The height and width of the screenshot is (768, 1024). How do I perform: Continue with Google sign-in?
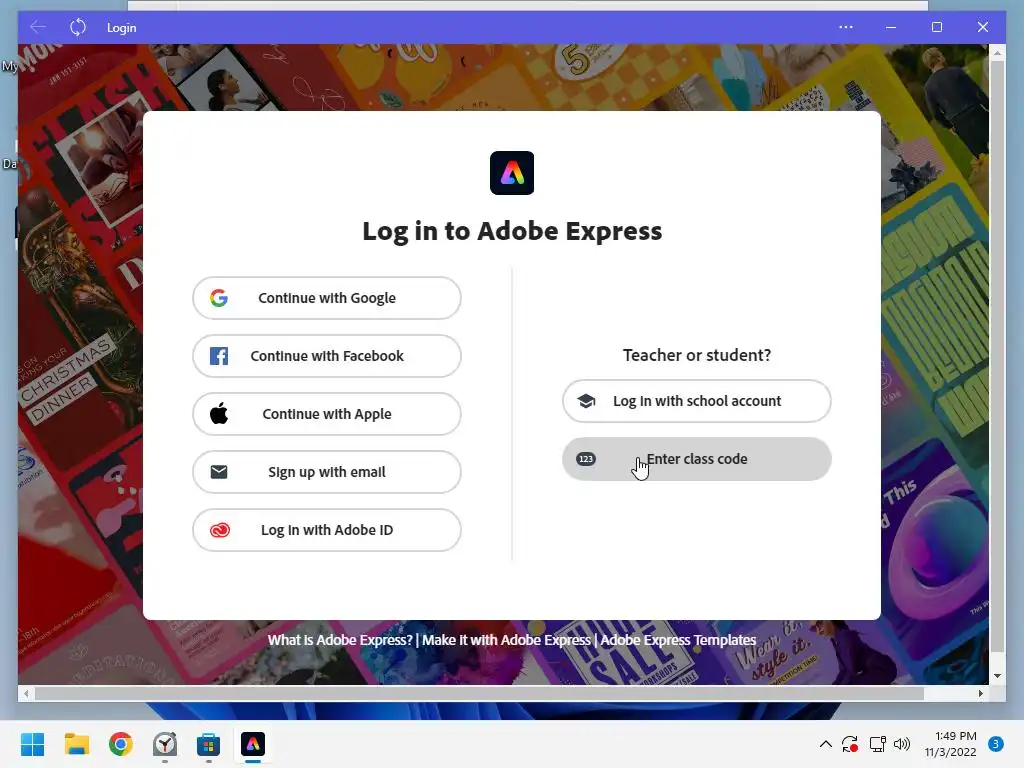coord(327,298)
